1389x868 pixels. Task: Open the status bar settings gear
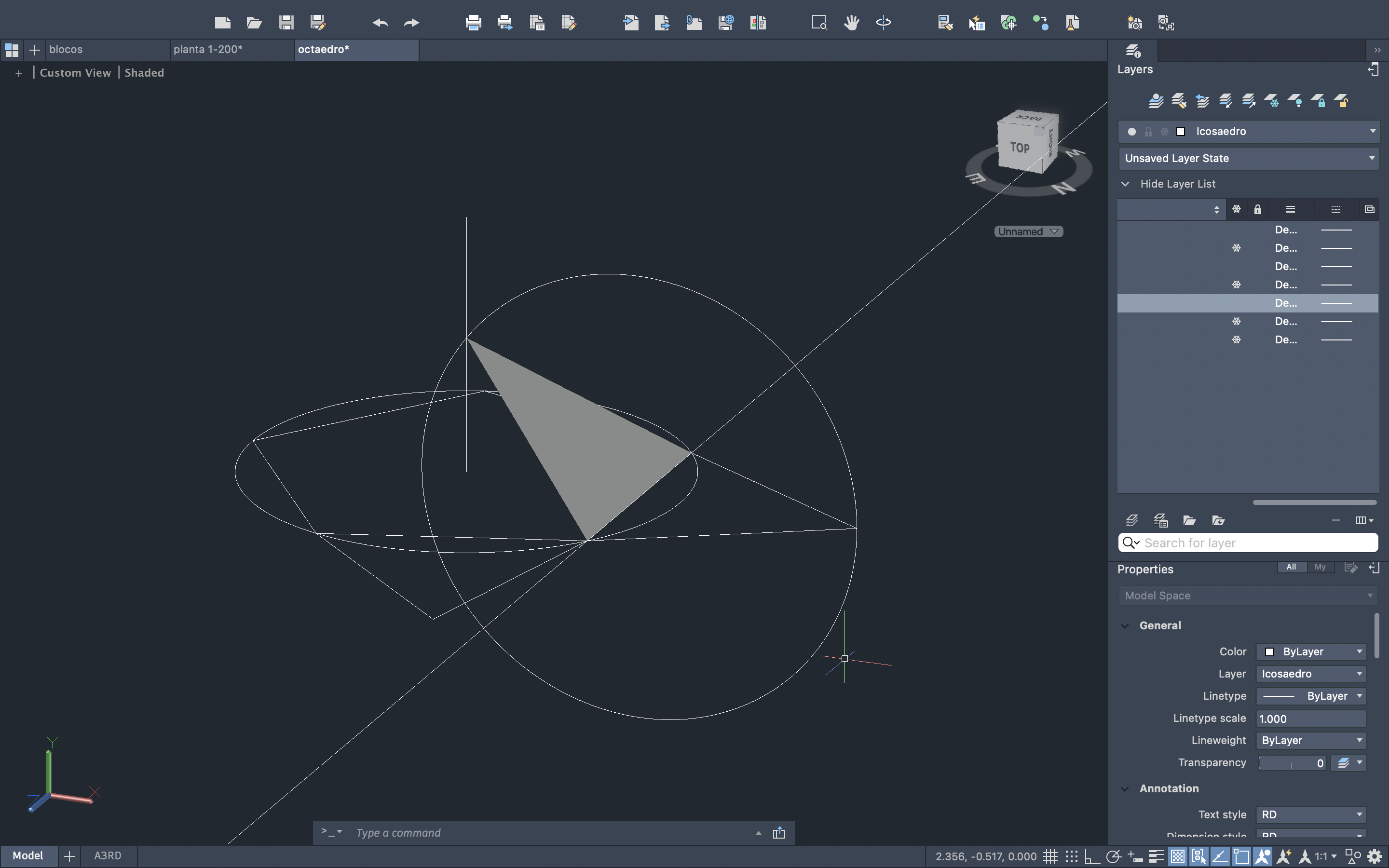(x=1374, y=856)
